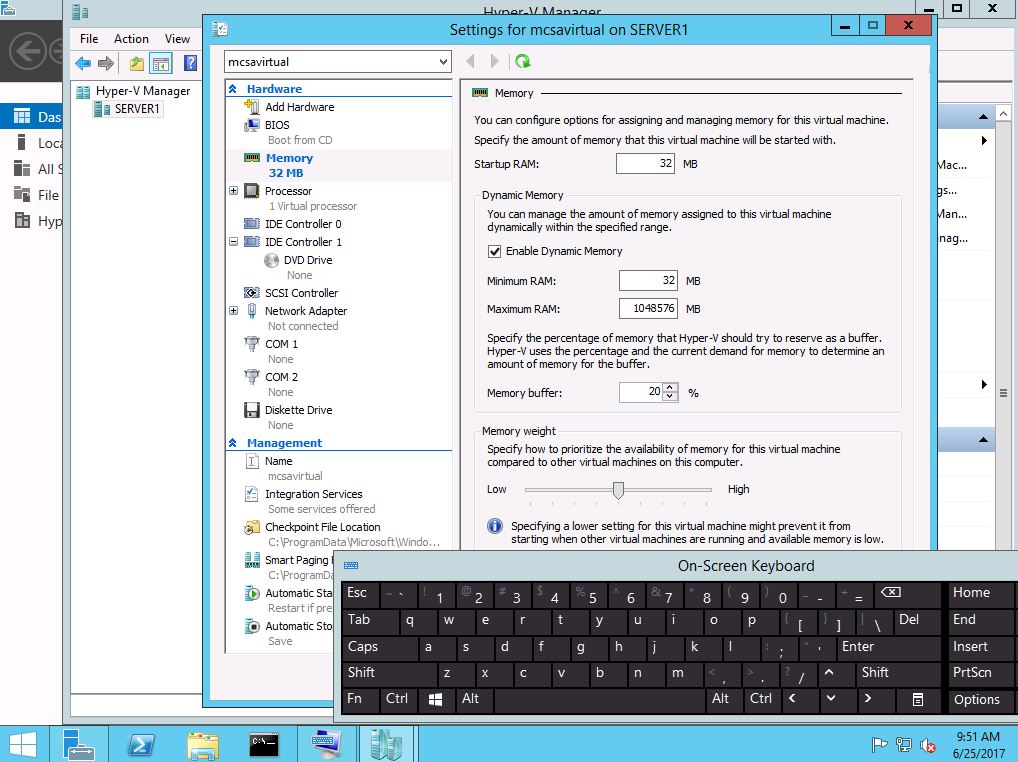Toggle left Shift key on On-Screen Keyboard
The height and width of the screenshot is (762, 1018).
388,673
